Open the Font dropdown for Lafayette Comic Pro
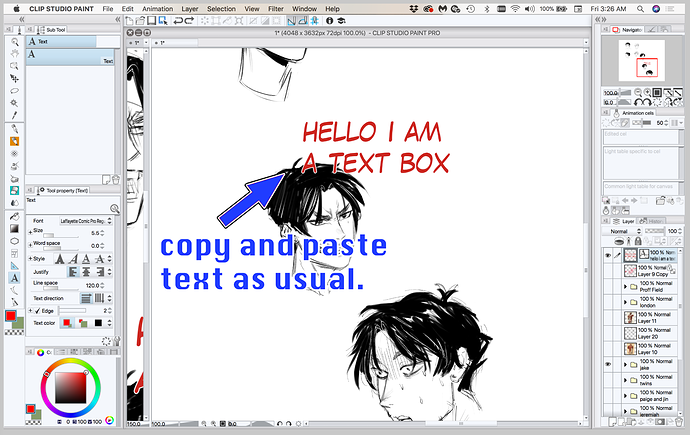This screenshot has width=690, height=435. [x=84, y=219]
